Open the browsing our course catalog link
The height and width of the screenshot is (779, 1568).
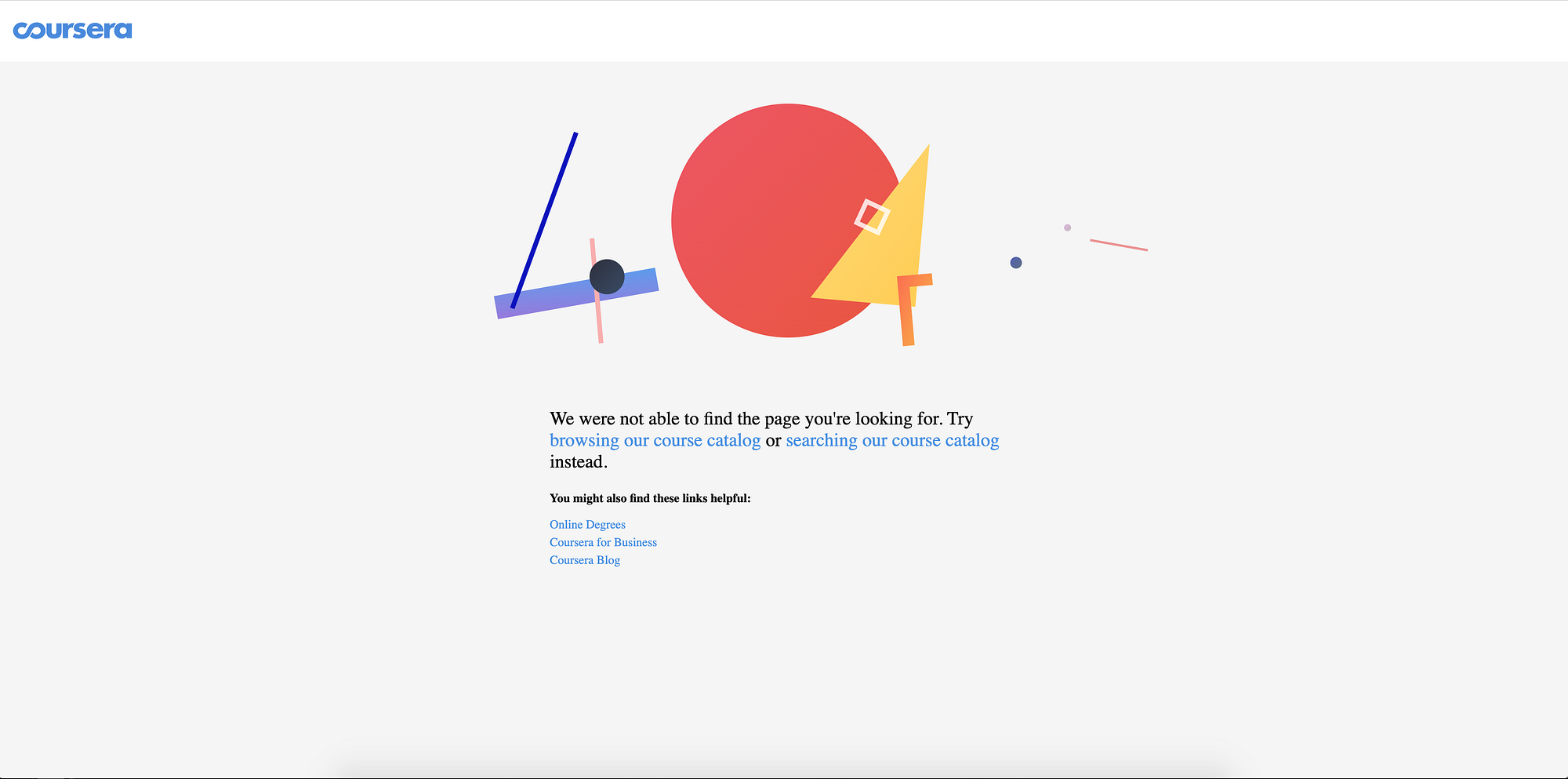coord(654,440)
